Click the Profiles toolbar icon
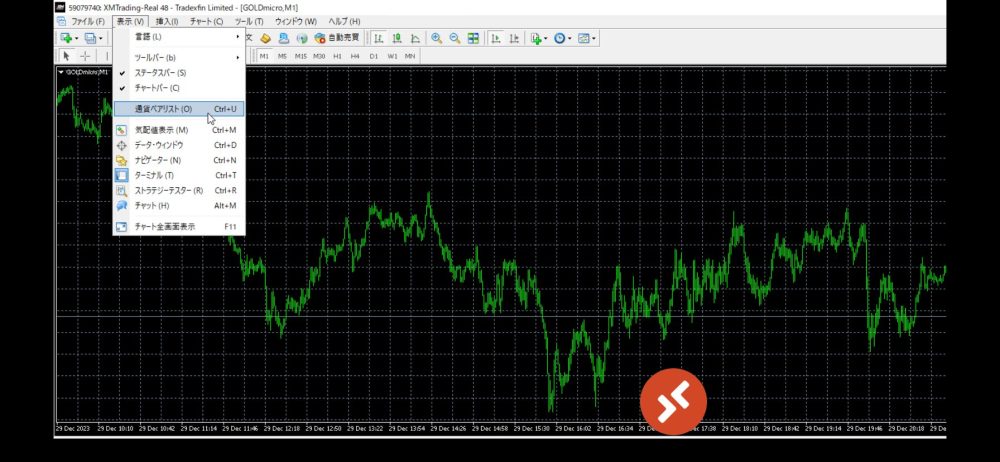This screenshot has height=462, width=1000. coord(90,38)
